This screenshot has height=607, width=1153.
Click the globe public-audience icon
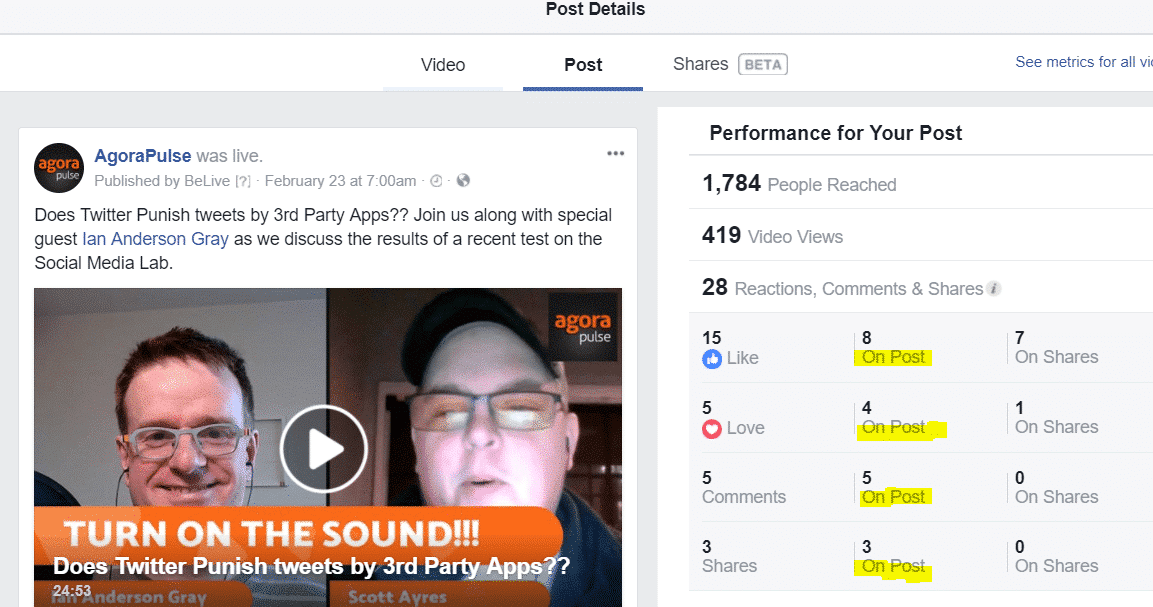[463, 180]
